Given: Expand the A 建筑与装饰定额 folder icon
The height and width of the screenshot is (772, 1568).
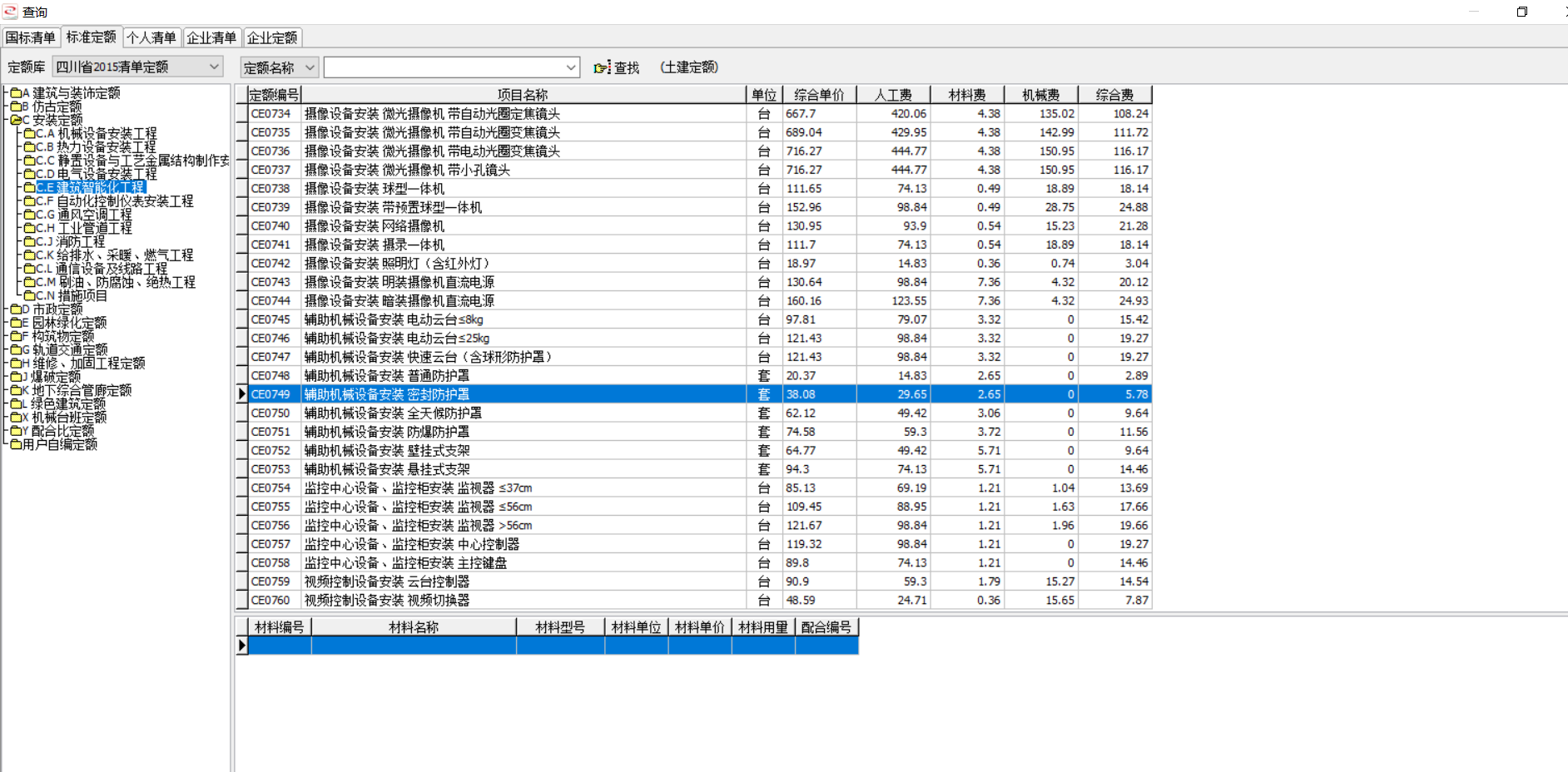Looking at the screenshot, I should [x=16, y=93].
